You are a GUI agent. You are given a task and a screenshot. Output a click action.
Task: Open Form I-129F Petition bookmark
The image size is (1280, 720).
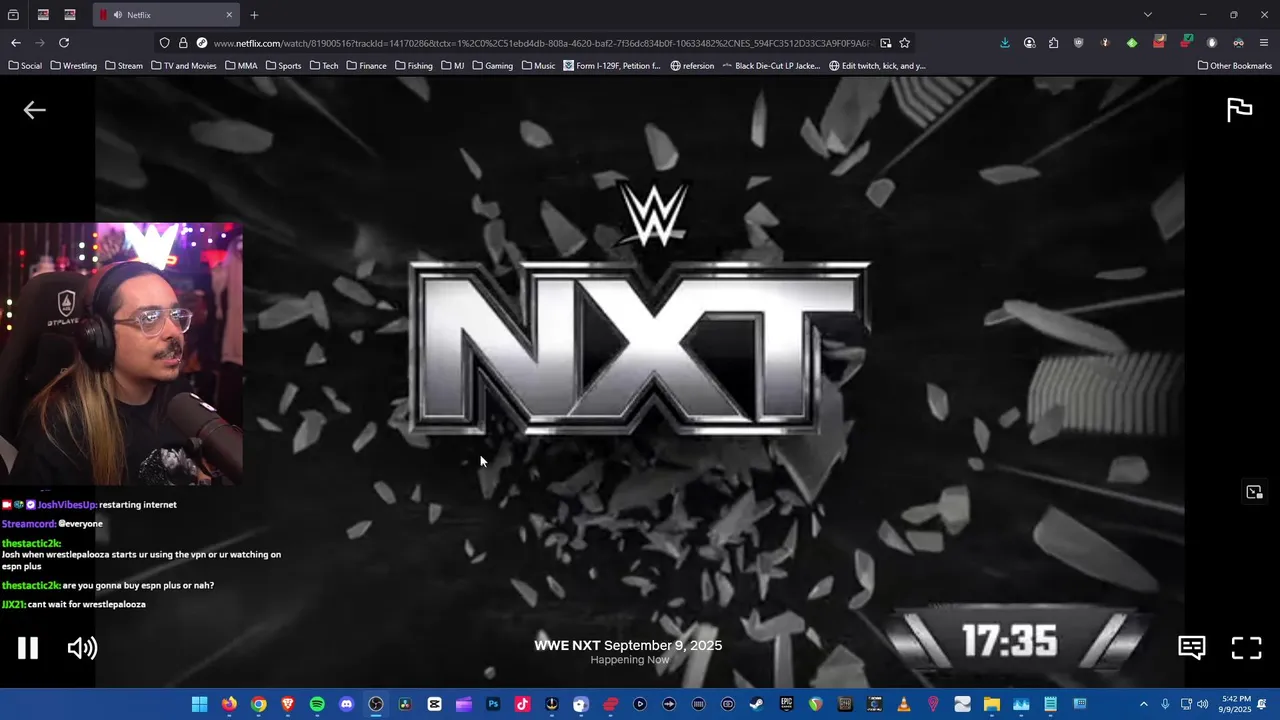pos(612,66)
